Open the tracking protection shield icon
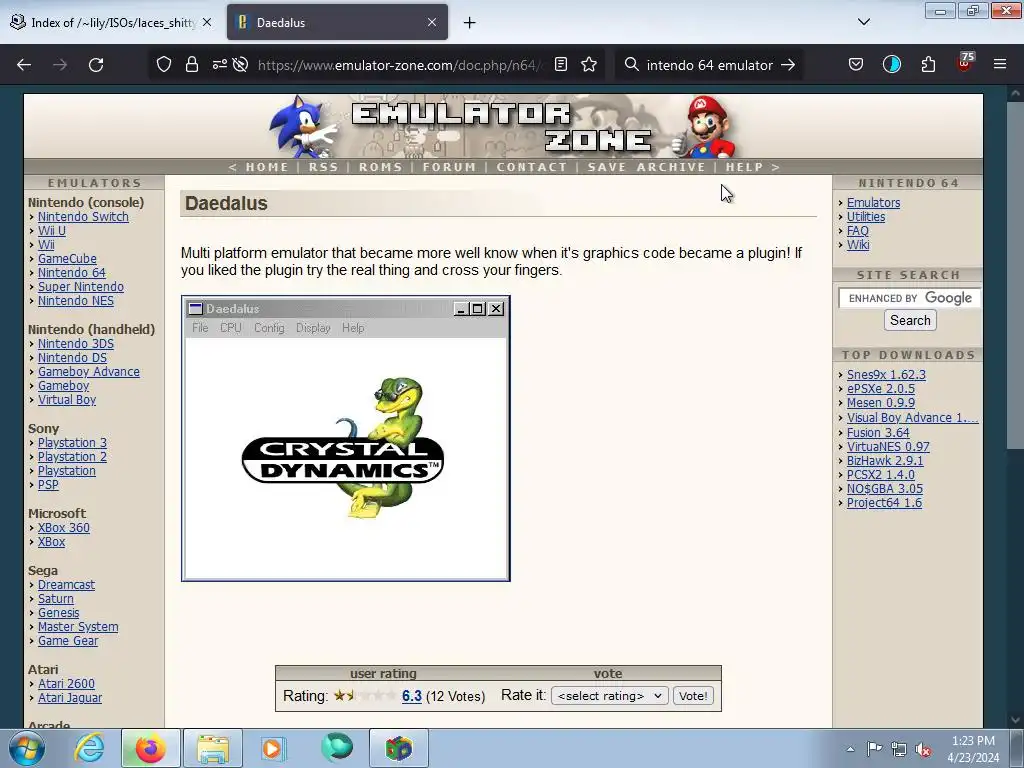Screen dimensions: 1024x768 click(164, 65)
